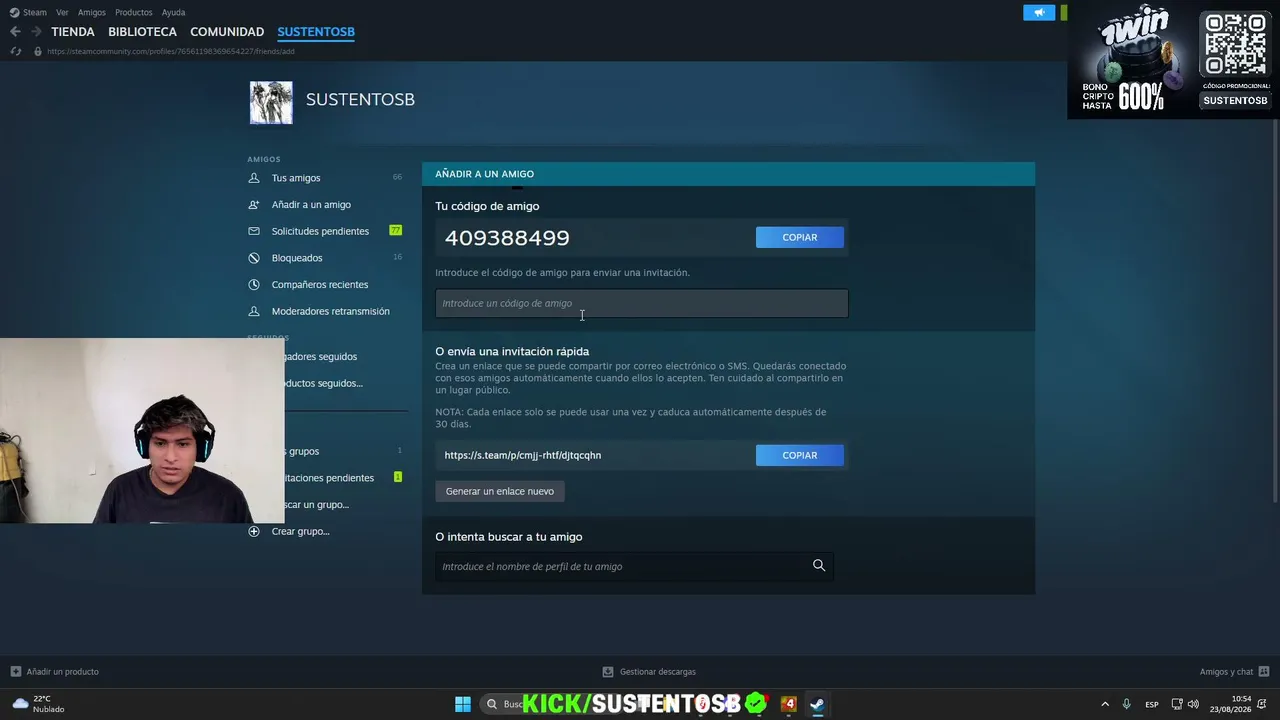Click the Crear grupo plus icon
The image size is (1280, 720).
click(254, 531)
